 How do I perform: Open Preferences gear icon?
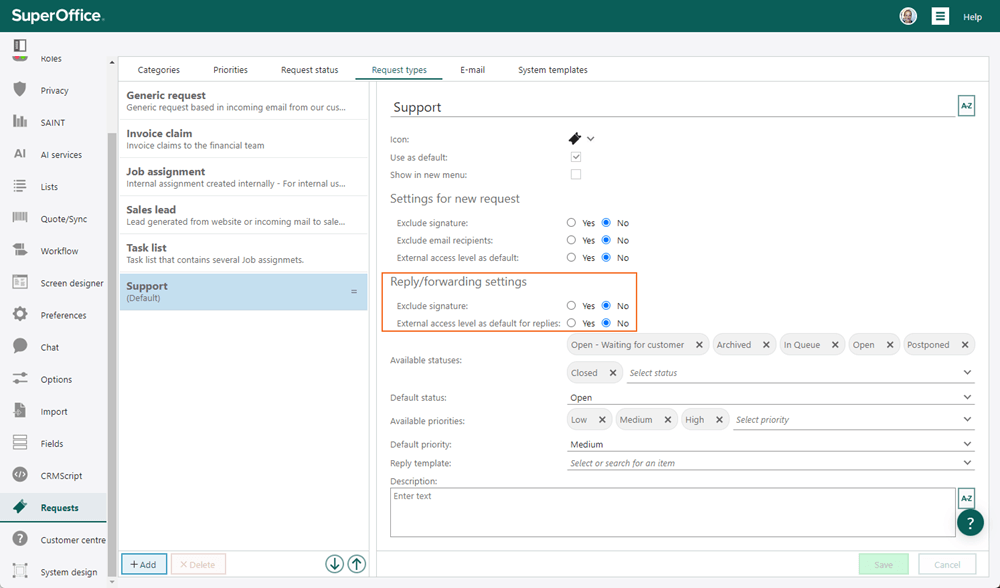click(x=20, y=314)
